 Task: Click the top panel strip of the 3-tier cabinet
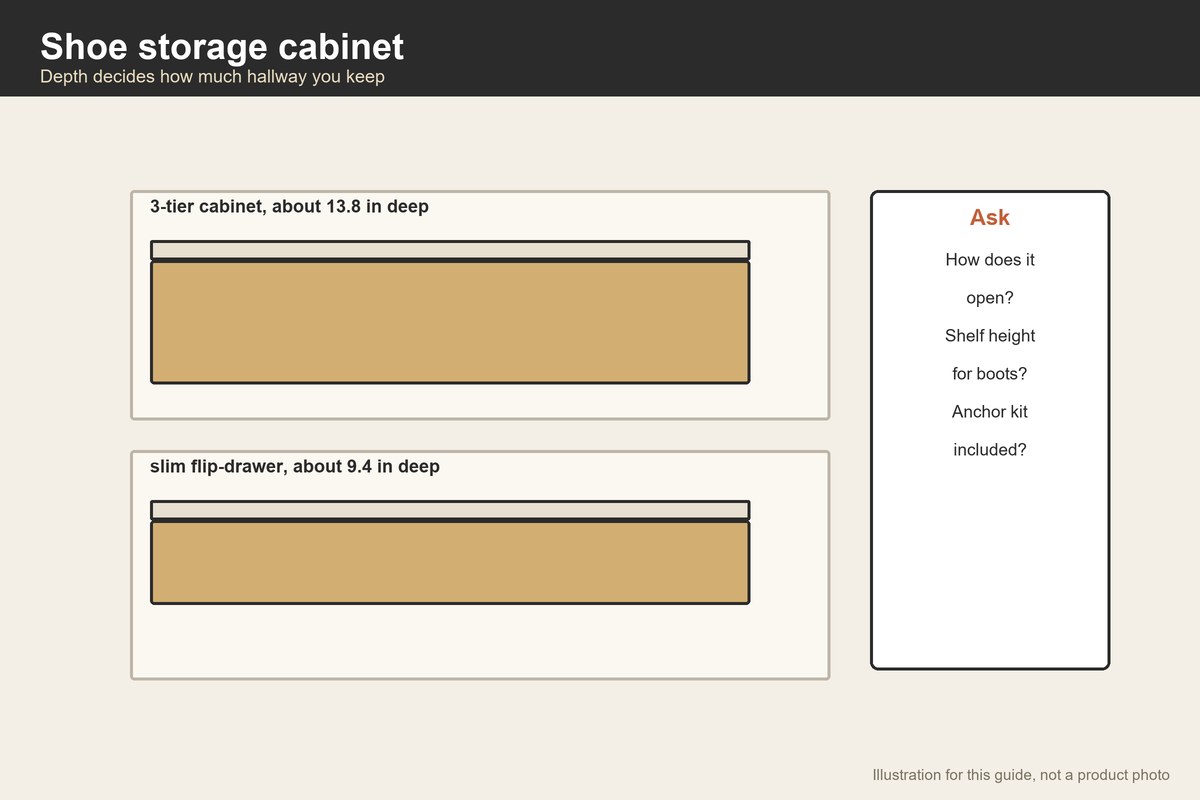point(450,250)
